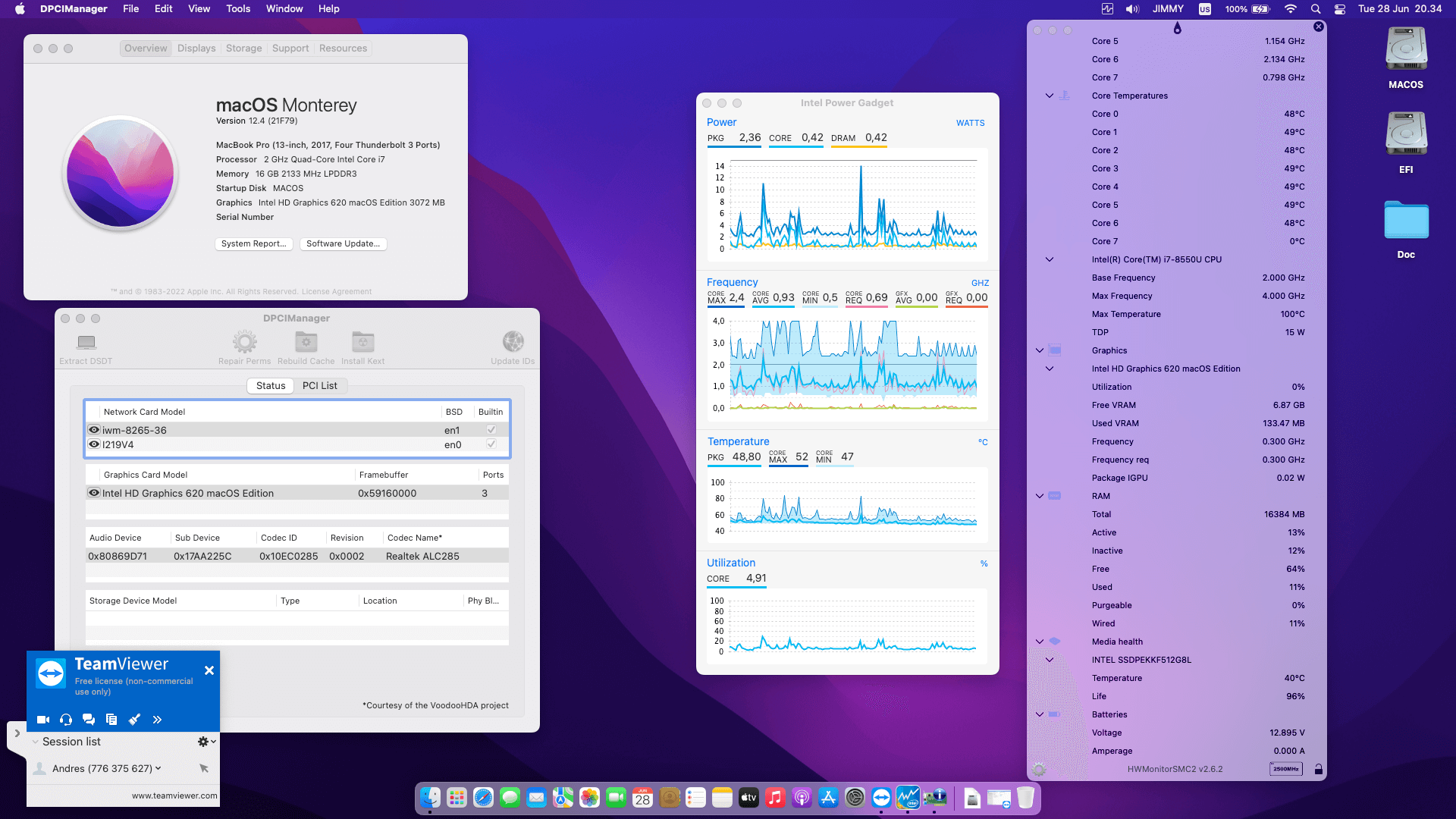Screen dimensions: 1456x819
Task: Collapse INTEL SSDPEKKF512G8L subsection
Action: [1050, 660]
